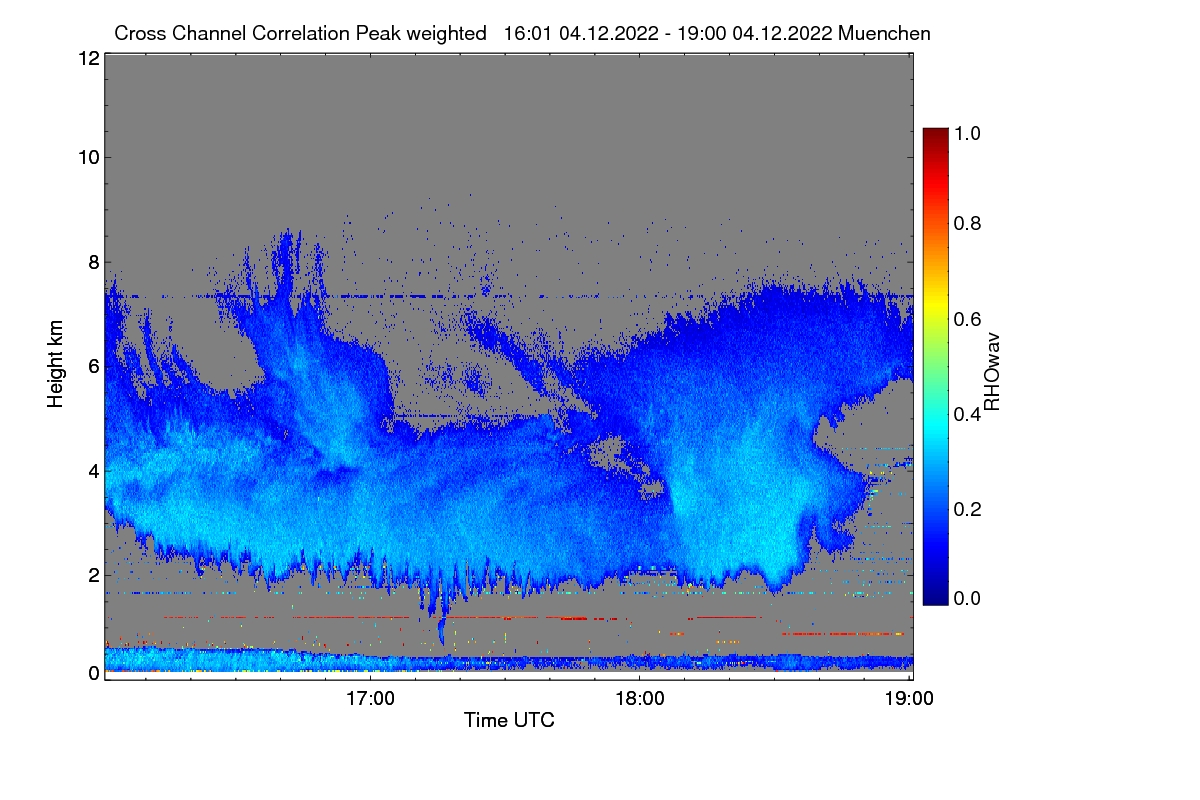Click the dark blue bottom of the colorbar
1200x800 pixels.
point(935,597)
